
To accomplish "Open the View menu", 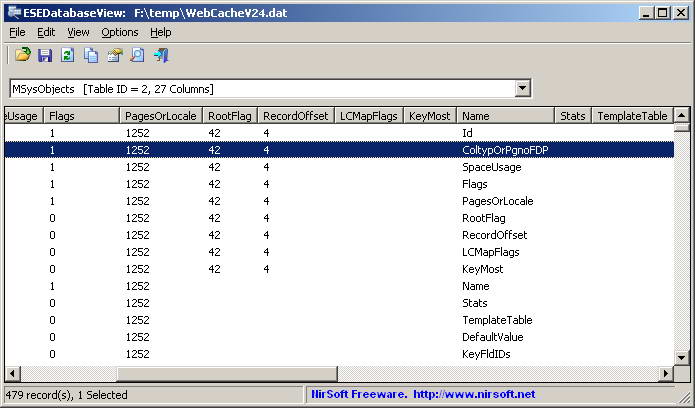I will point(78,32).
